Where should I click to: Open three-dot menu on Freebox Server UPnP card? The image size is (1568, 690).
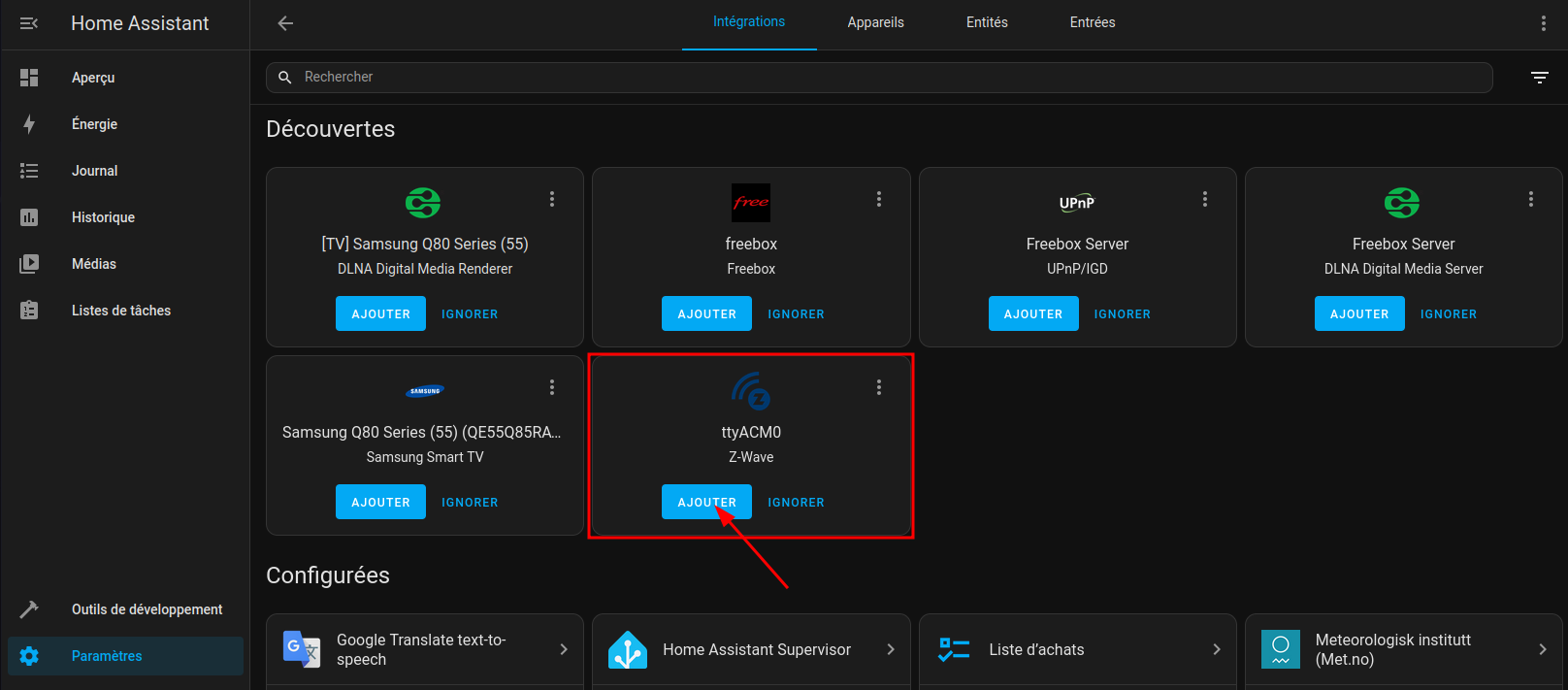(x=1205, y=199)
